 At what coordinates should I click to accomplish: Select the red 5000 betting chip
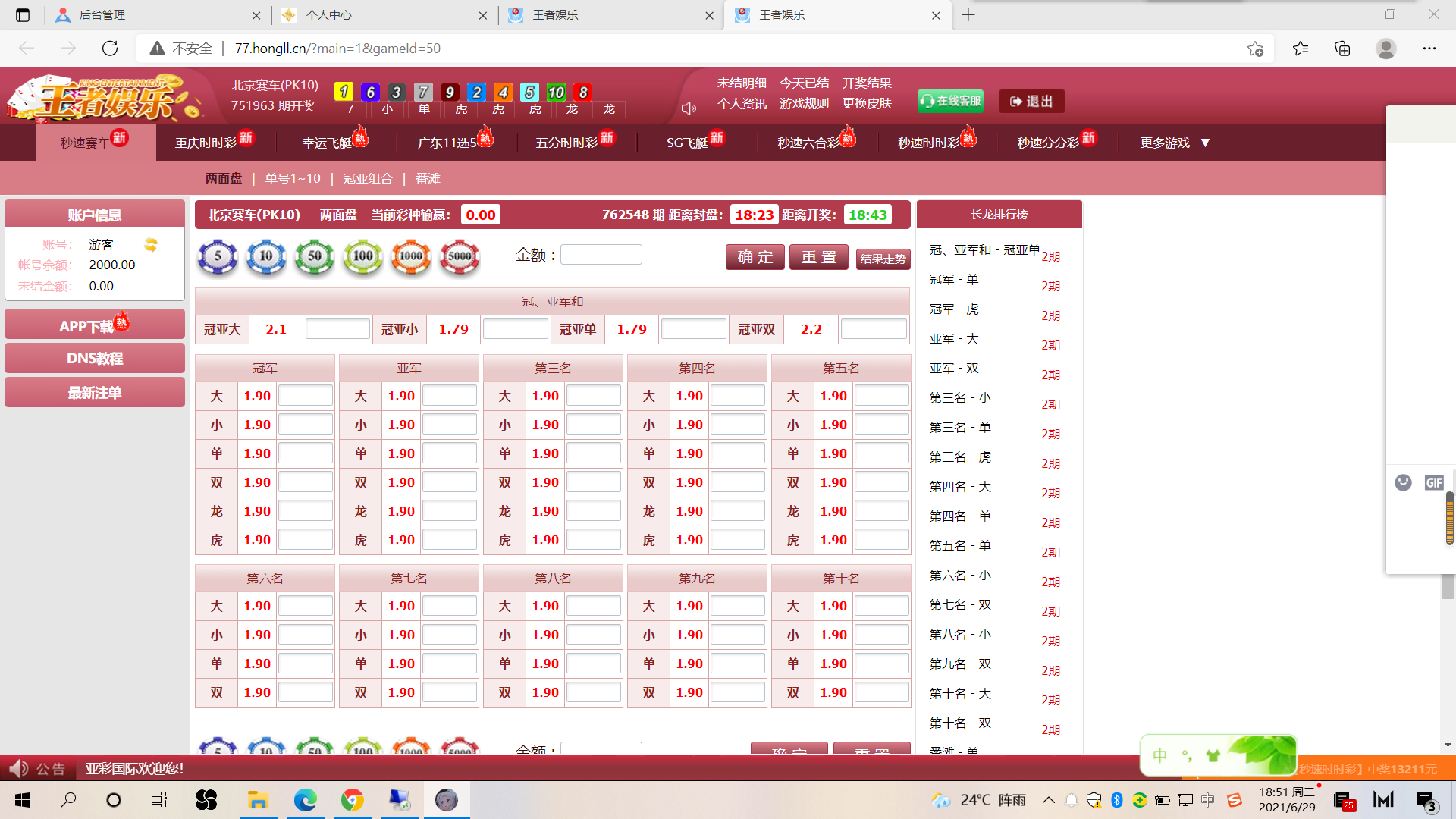click(460, 256)
